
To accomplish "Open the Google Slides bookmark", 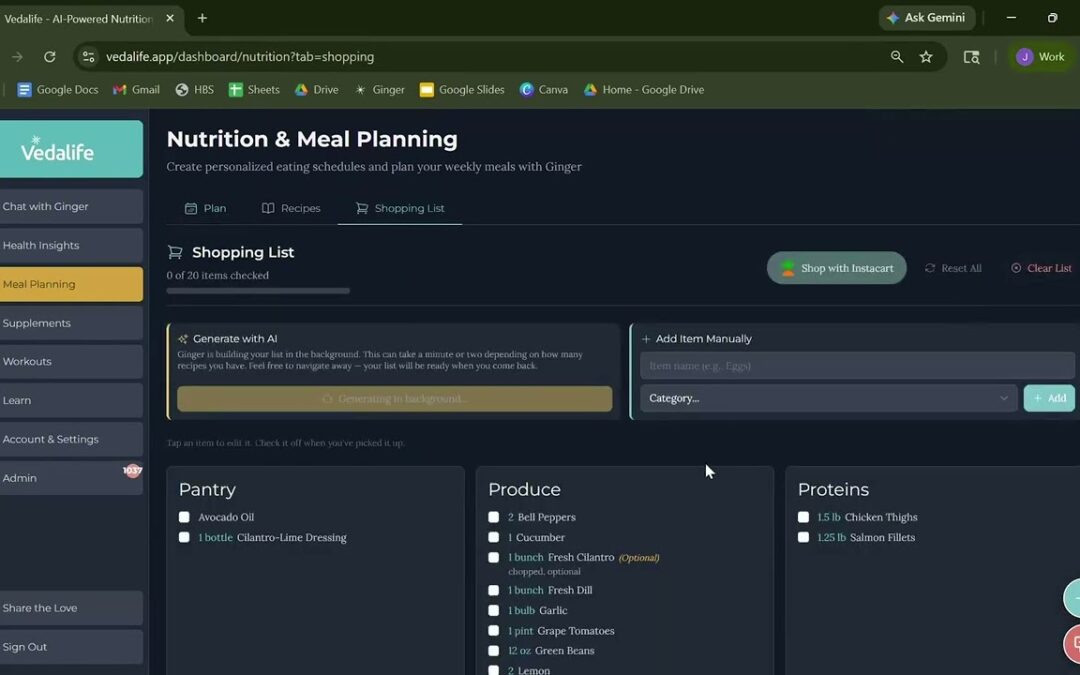I will 462,90.
